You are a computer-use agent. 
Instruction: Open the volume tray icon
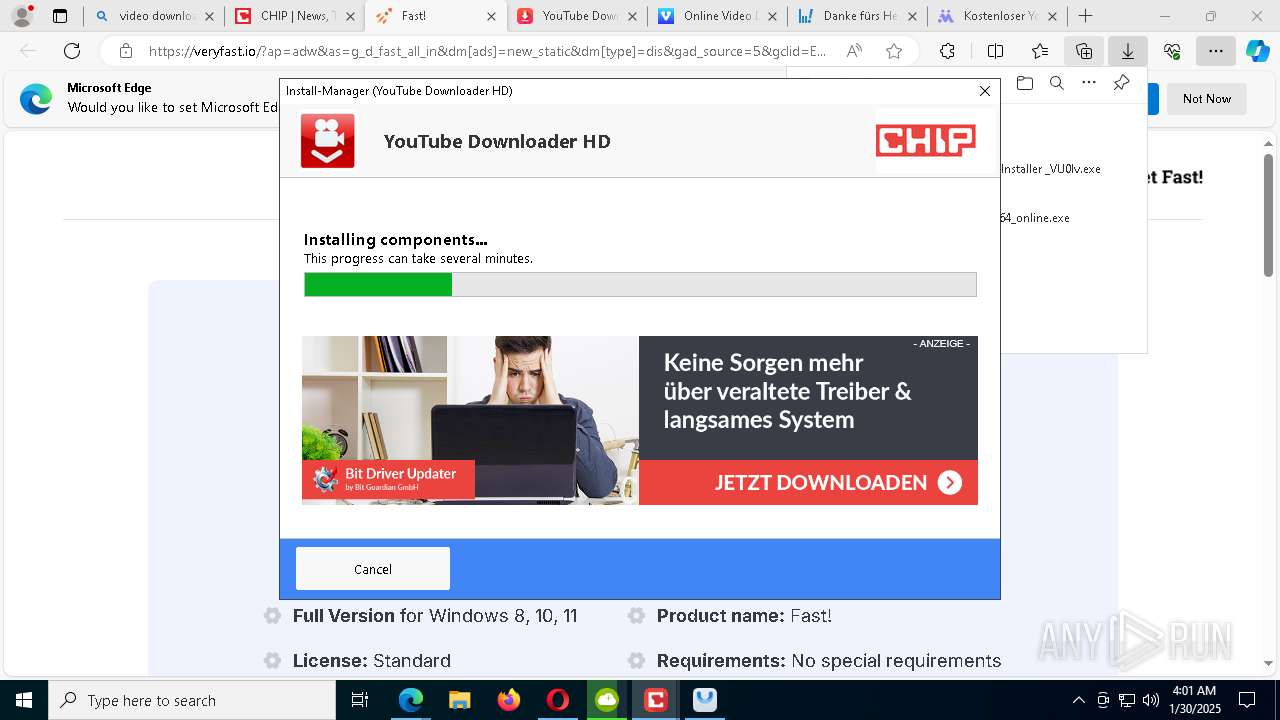(1151, 700)
